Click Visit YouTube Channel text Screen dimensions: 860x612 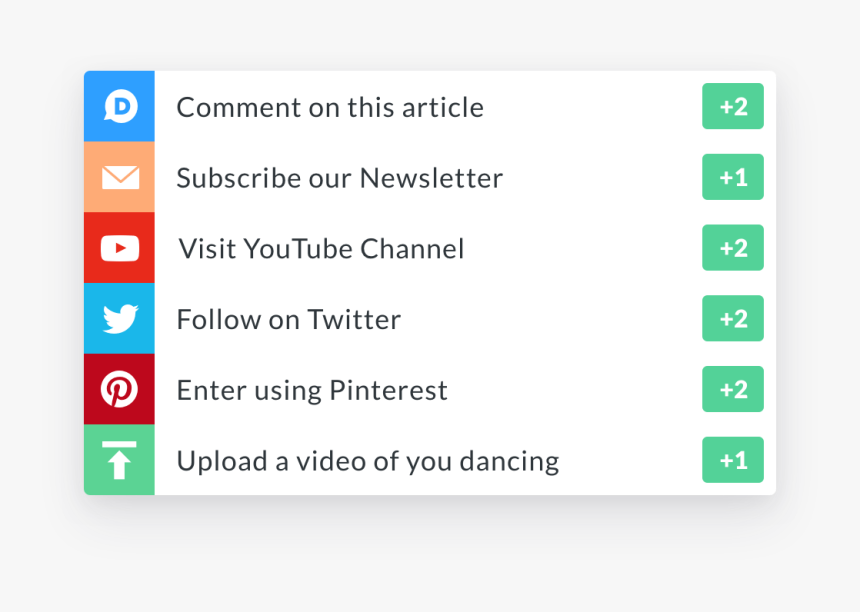coord(320,247)
